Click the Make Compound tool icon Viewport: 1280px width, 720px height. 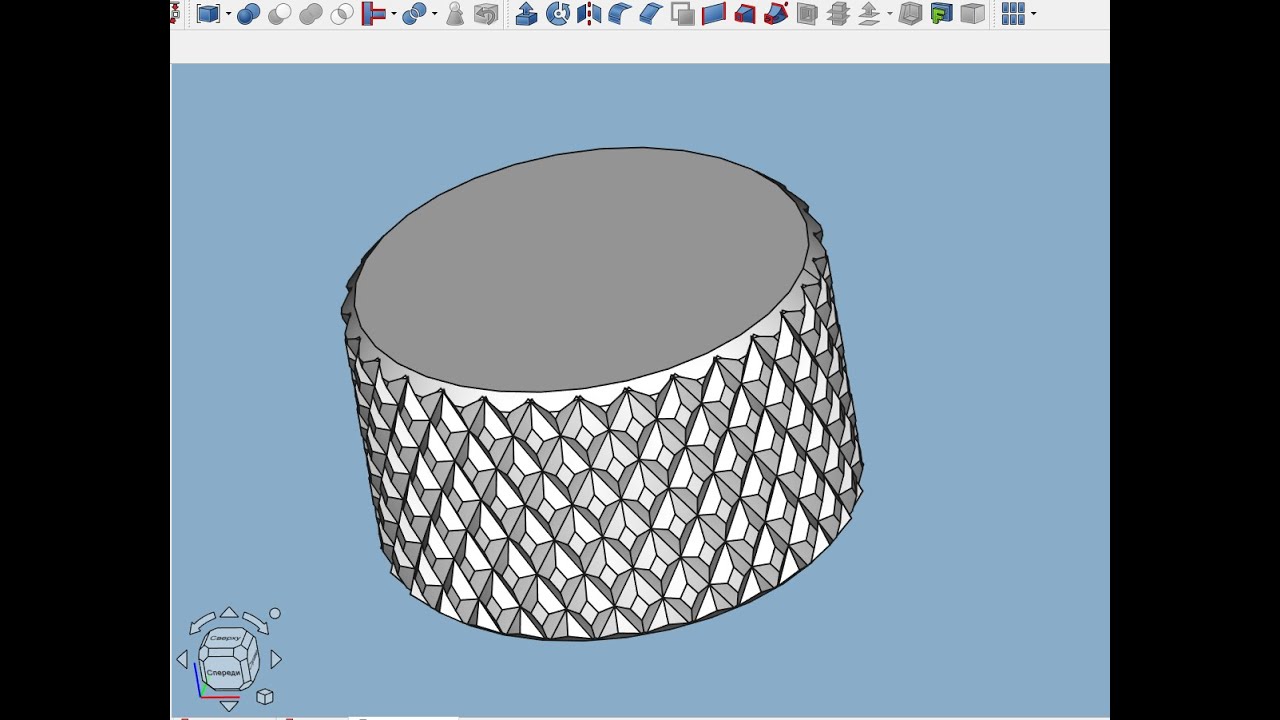coord(208,13)
